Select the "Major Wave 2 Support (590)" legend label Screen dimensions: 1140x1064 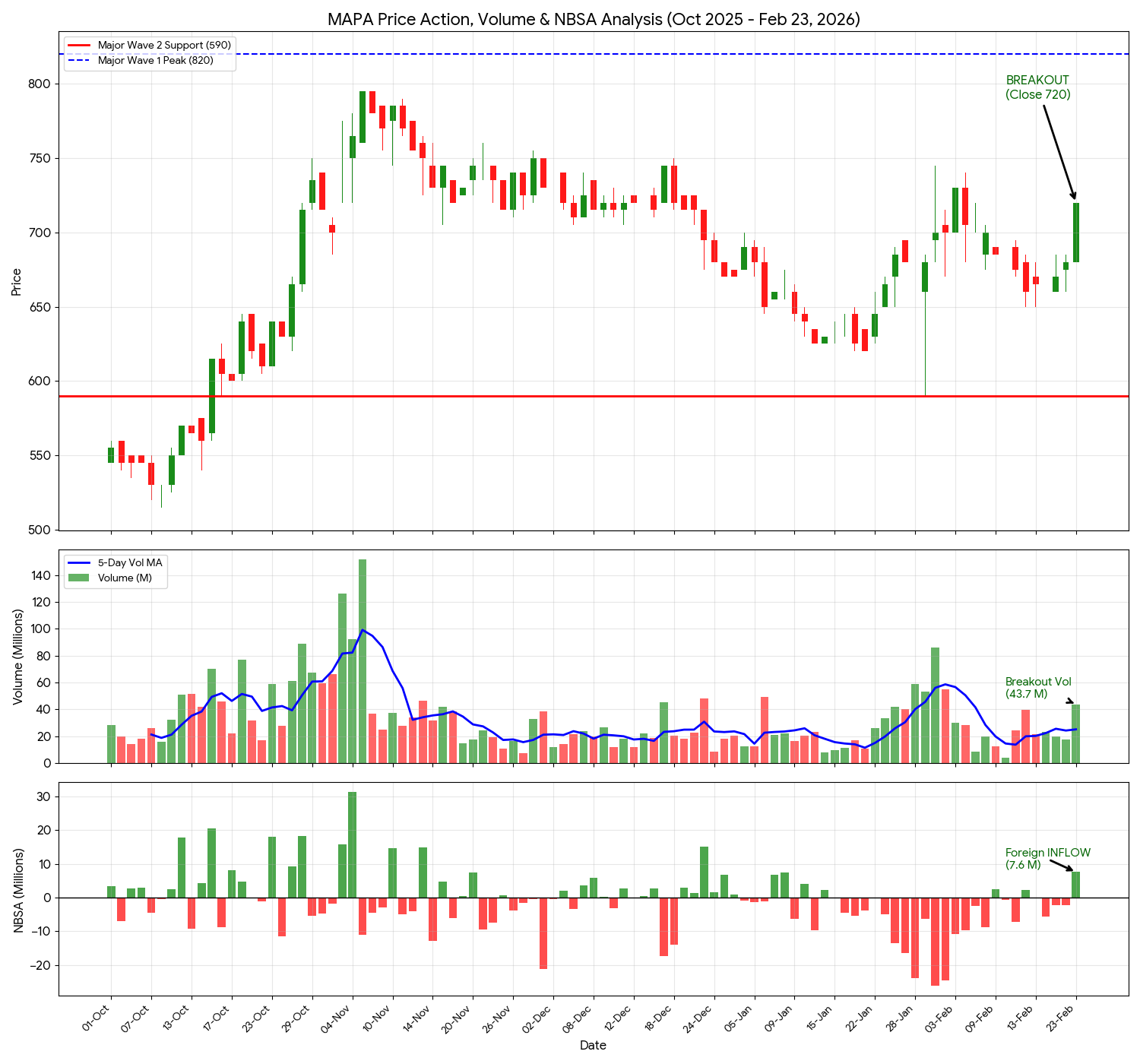pos(164,46)
